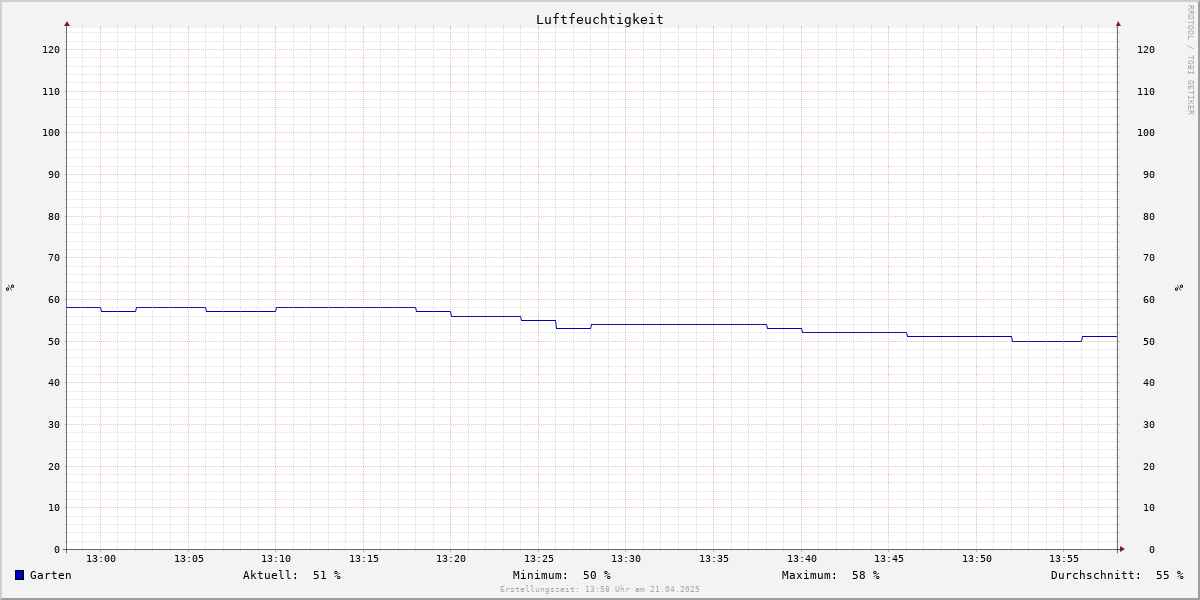Select the Durchschnitt: 55 % value
This screenshot has width=1200, height=600.
(1117, 575)
